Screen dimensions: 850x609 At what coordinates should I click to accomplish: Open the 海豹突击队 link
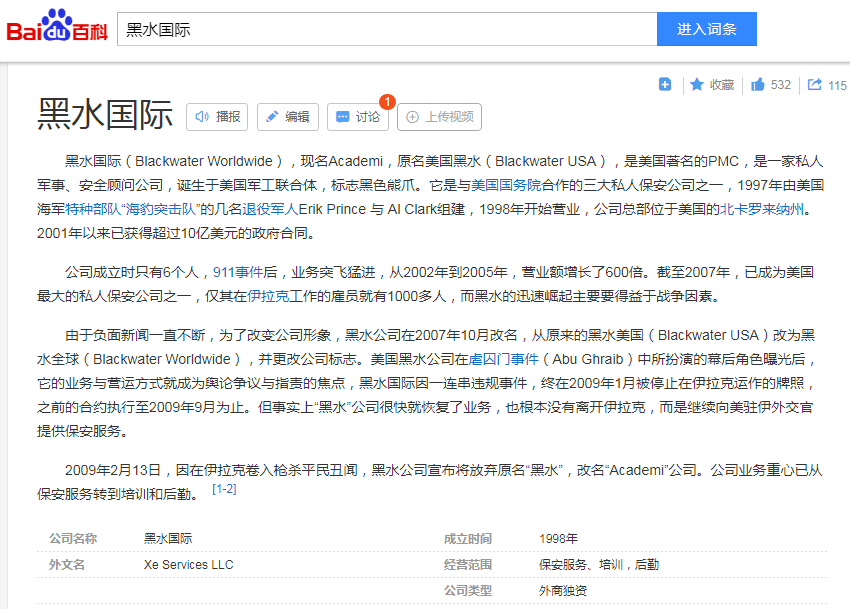coord(160,209)
